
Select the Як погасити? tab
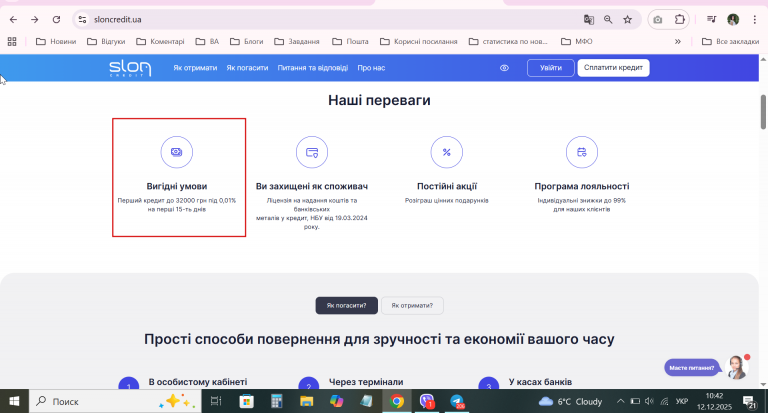coord(347,305)
